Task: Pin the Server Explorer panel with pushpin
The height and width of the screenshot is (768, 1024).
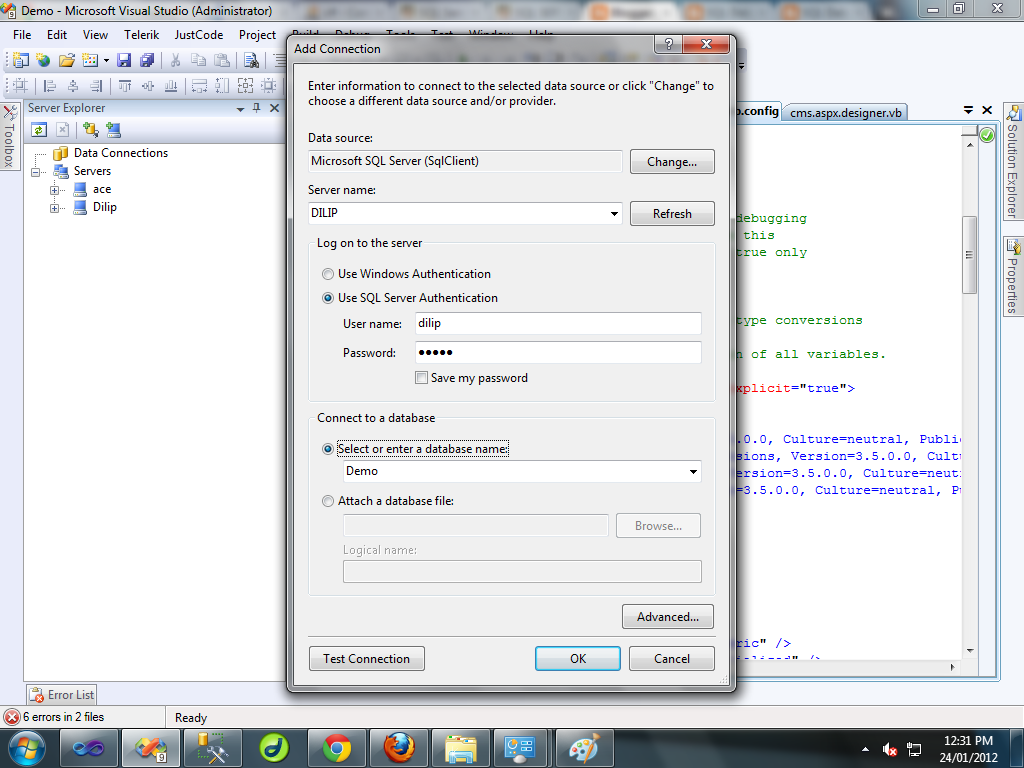Action: coord(257,108)
